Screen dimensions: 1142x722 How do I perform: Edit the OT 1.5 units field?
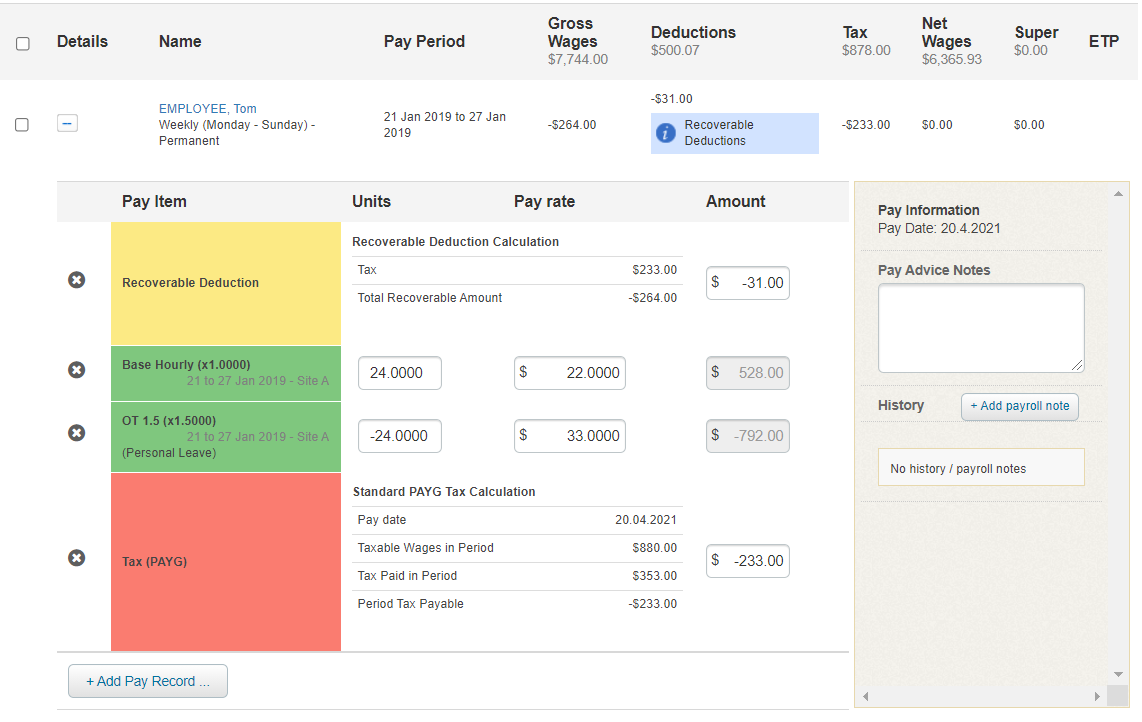(x=399, y=436)
